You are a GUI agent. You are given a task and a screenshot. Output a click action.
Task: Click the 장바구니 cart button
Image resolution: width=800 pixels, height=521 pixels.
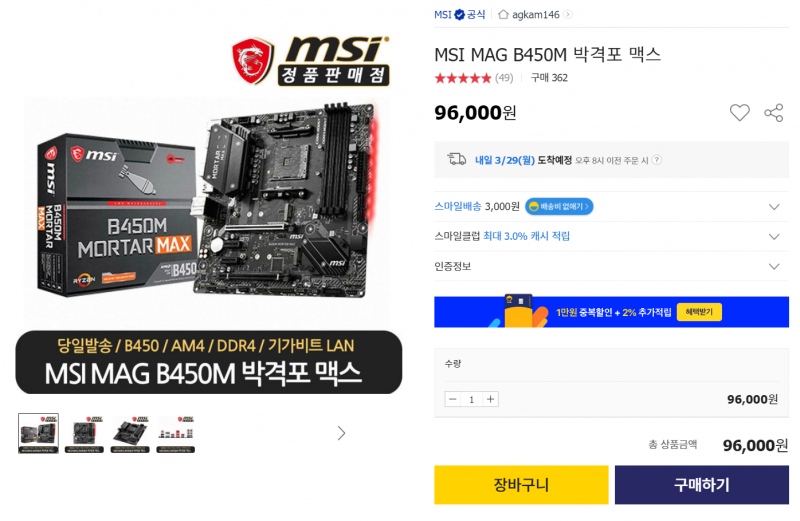521,484
